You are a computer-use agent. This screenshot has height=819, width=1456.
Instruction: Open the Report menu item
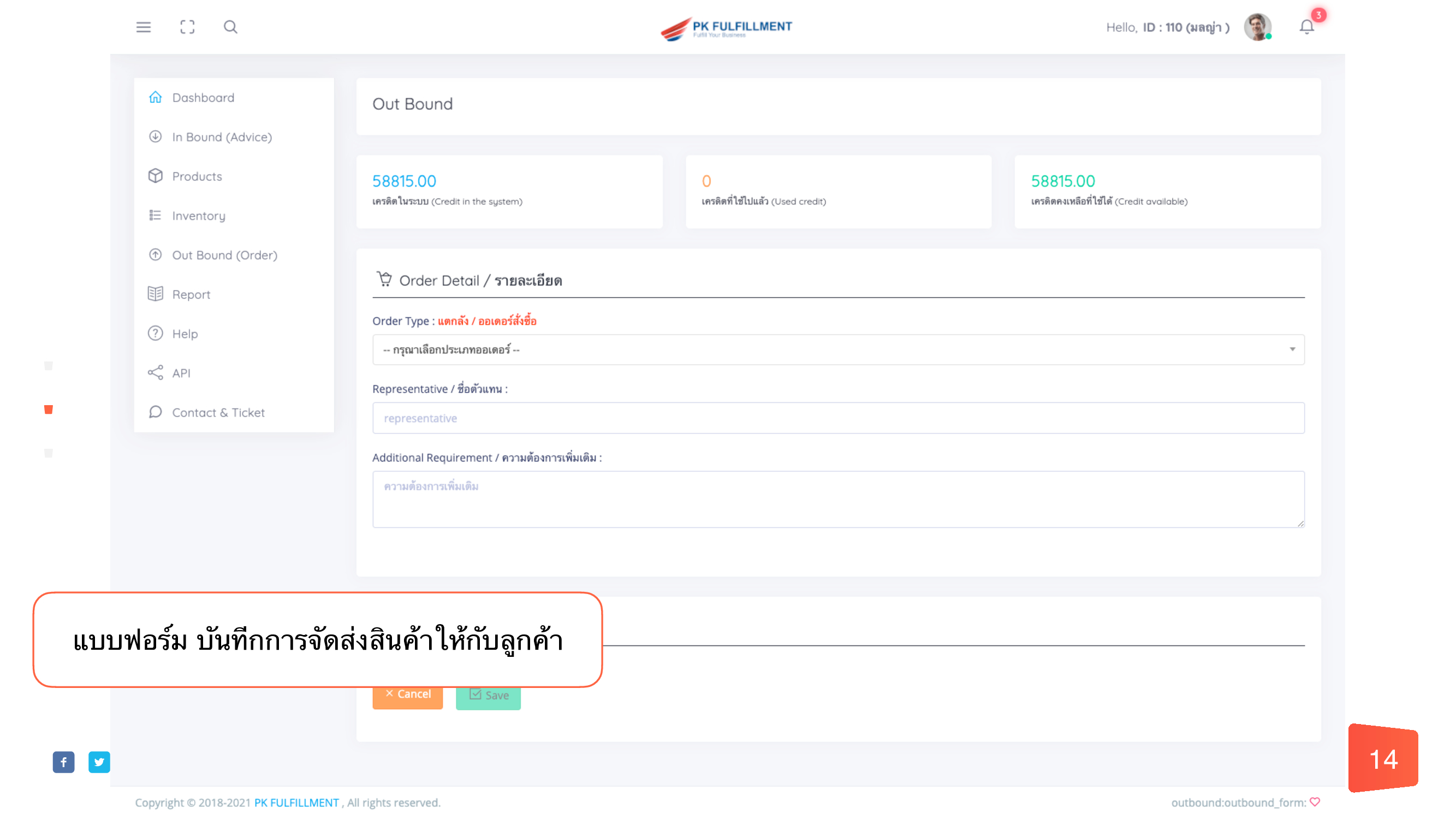click(x=191, y=294)
